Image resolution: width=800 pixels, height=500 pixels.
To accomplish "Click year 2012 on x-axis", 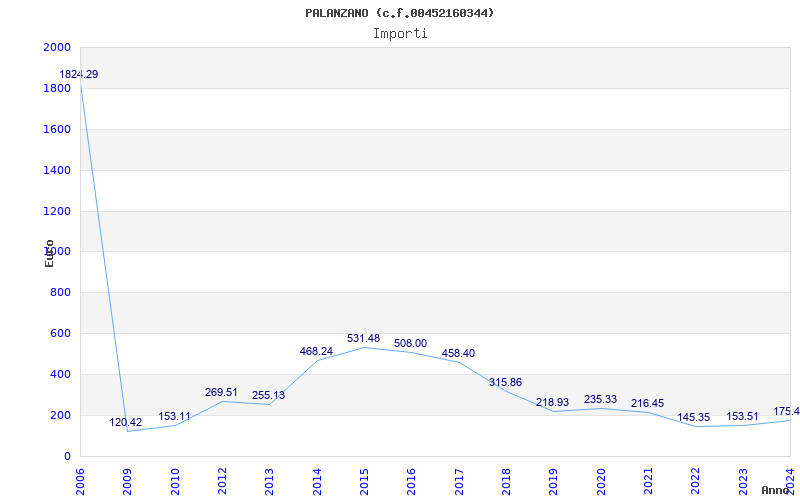I will click(222, 482).
